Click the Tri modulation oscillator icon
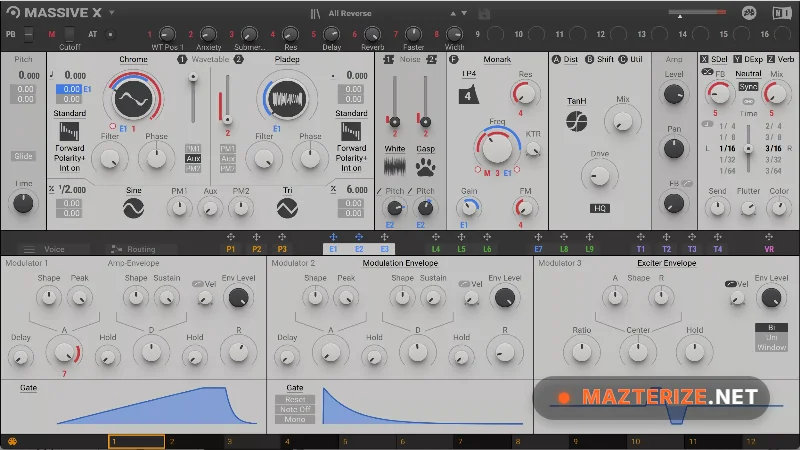The image size is (800, 450). point(287,208)
